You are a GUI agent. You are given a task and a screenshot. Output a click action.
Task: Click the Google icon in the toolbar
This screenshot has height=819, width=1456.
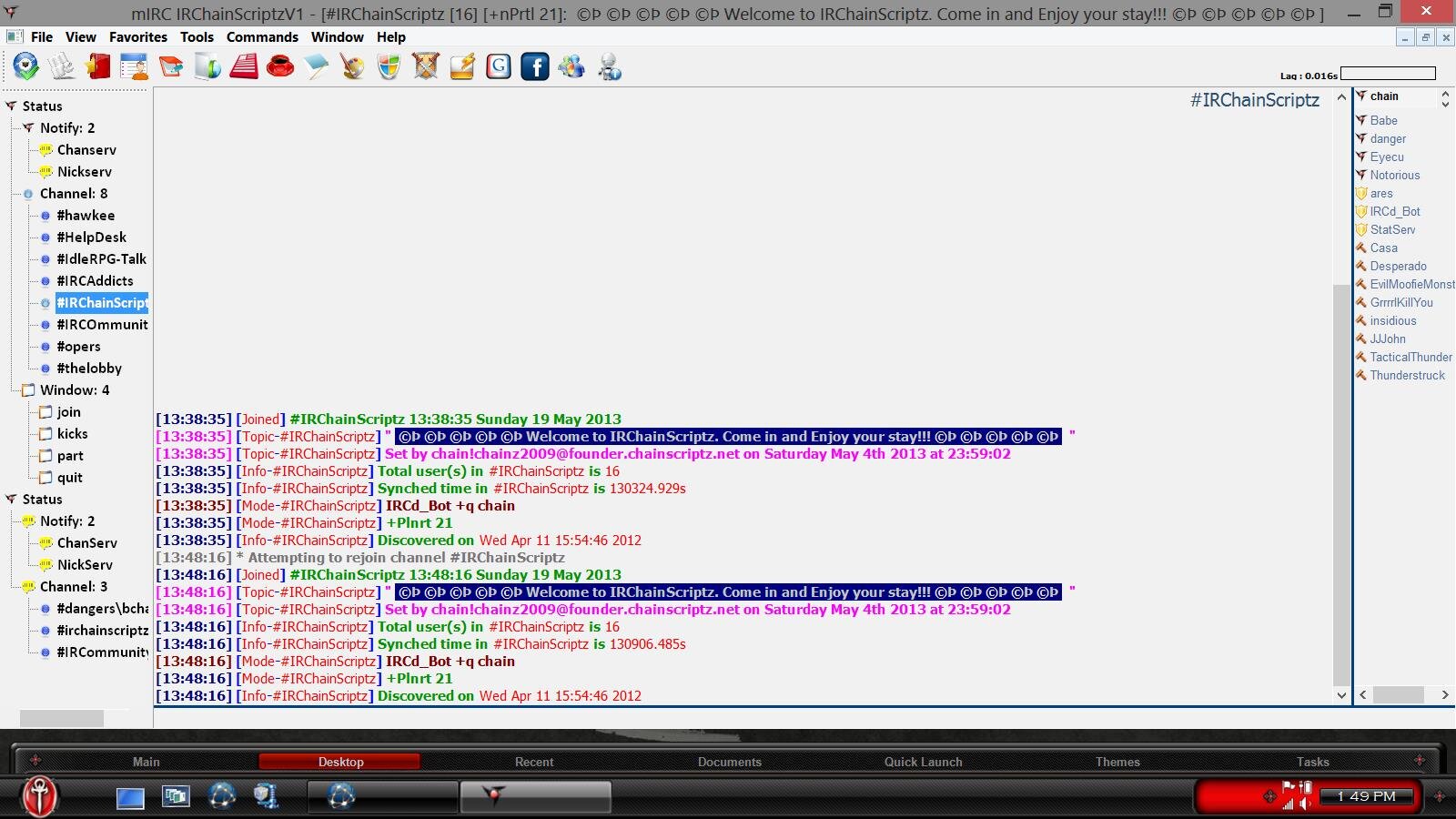pos(499,66)
